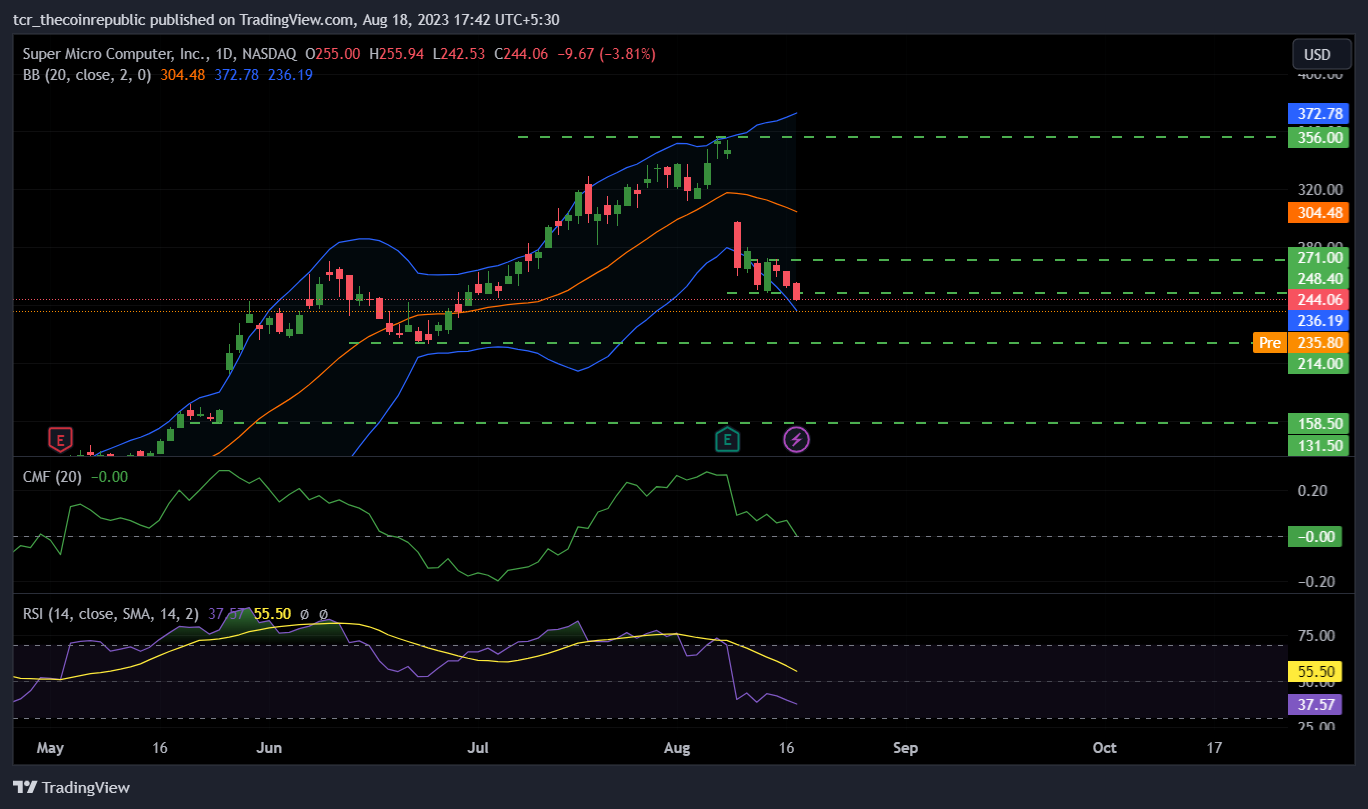
Task: Click the 131.50 green level label
Action: pyautogui.click(x=1318, y=445)
